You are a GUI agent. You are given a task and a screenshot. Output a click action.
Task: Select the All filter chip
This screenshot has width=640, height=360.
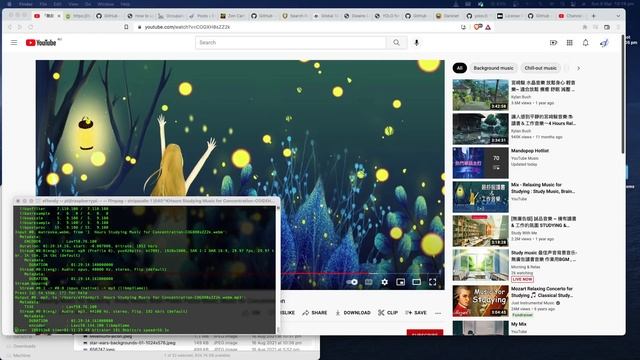pyautogui.click(x=460, y=68)
